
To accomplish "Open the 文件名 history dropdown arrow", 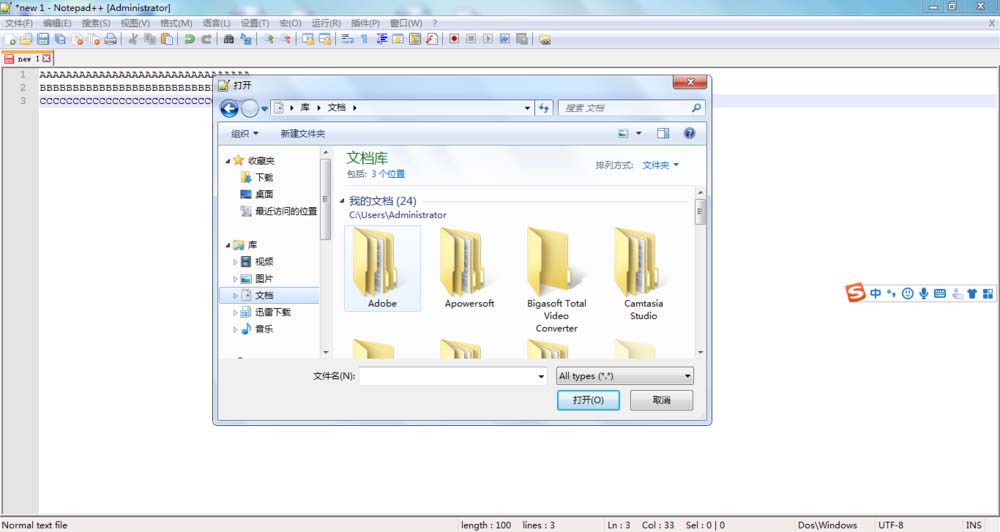I will pos(541,376).
